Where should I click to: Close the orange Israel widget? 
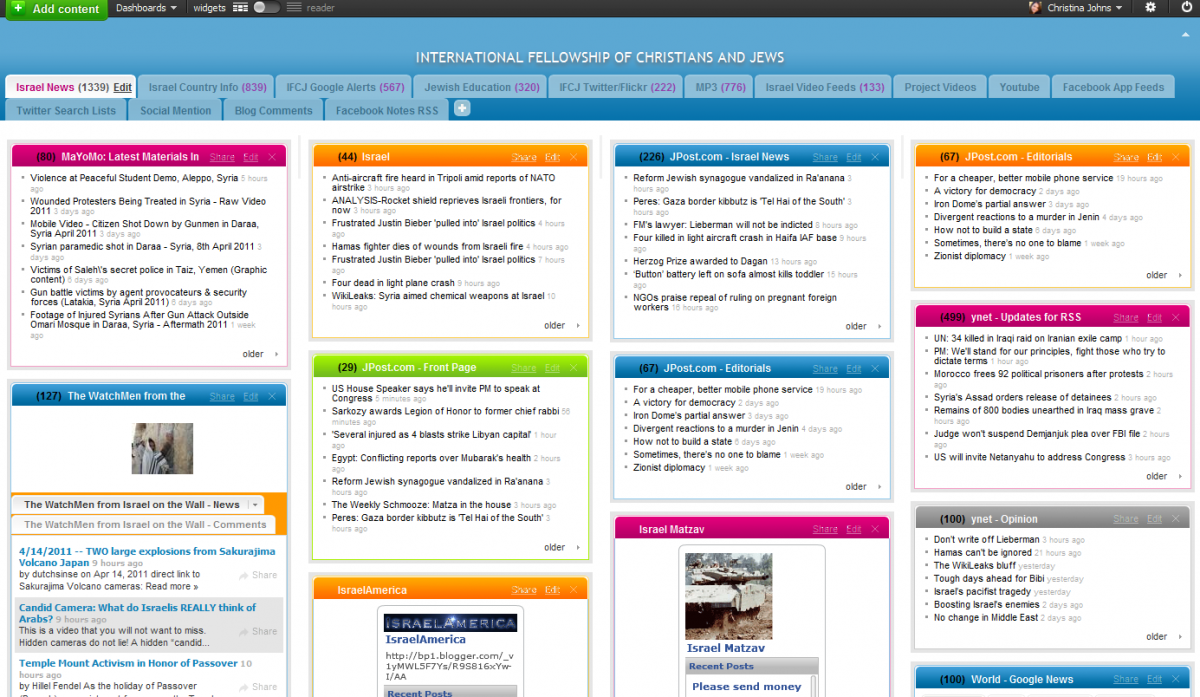point(574,157)
